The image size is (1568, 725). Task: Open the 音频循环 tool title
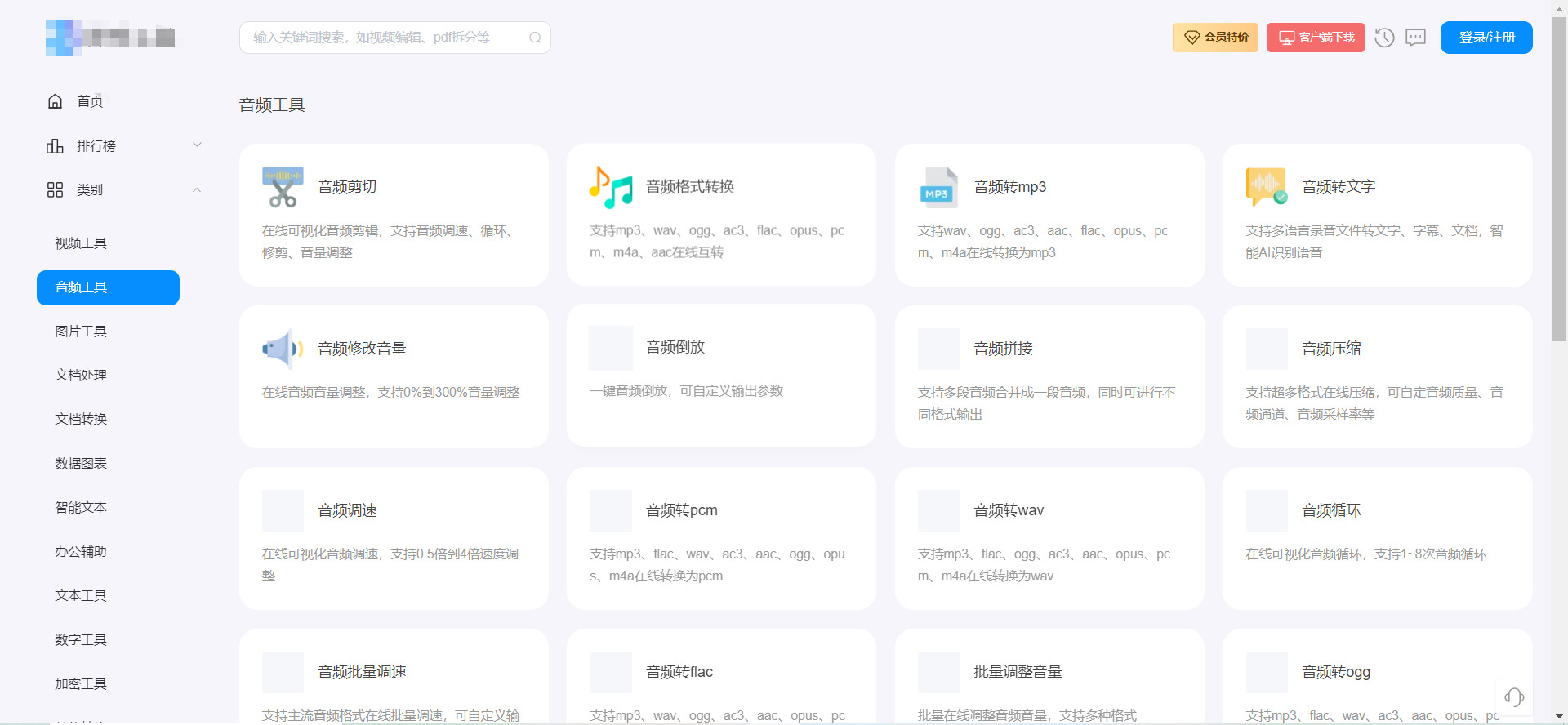click(x=1331, y=510)
